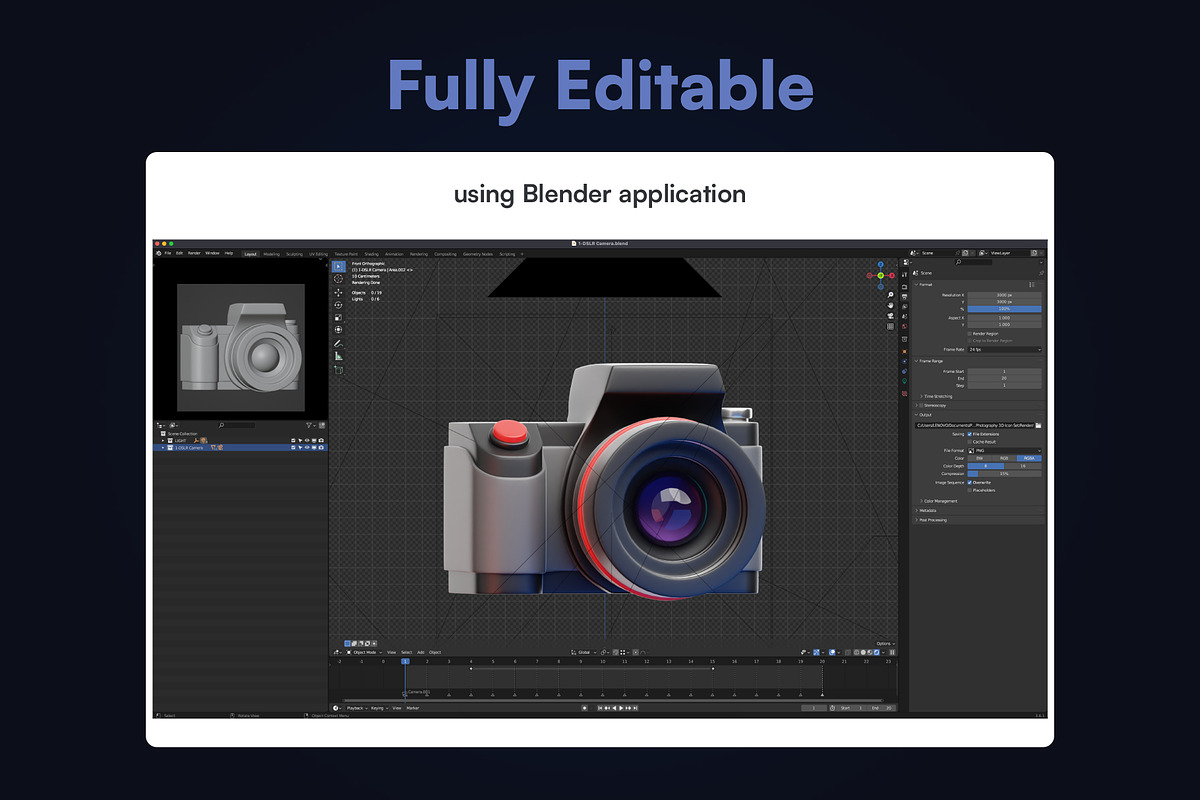Click the viewport pan hand icon

pos(890,306)
